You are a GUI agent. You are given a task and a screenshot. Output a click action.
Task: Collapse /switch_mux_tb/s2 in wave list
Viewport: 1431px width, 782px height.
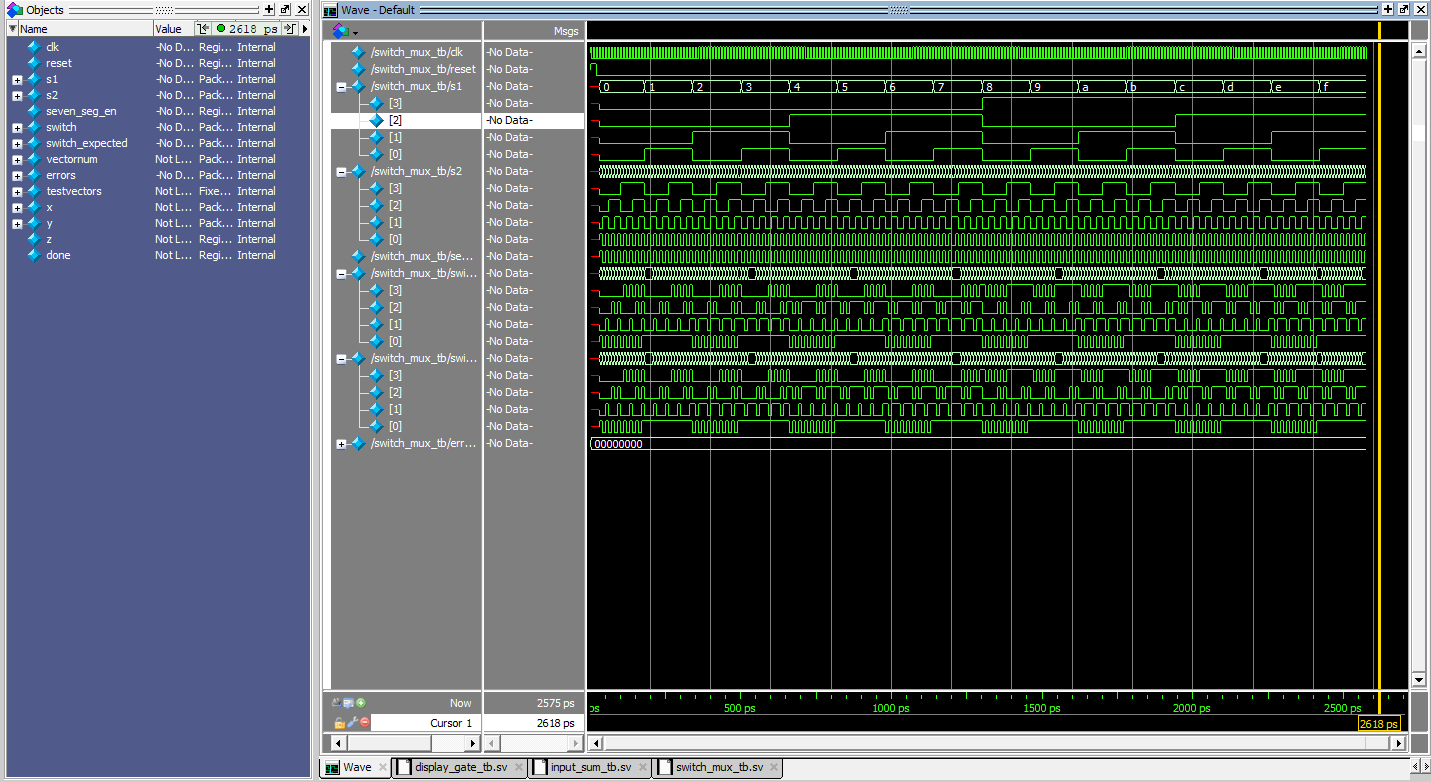pos(341,172)
